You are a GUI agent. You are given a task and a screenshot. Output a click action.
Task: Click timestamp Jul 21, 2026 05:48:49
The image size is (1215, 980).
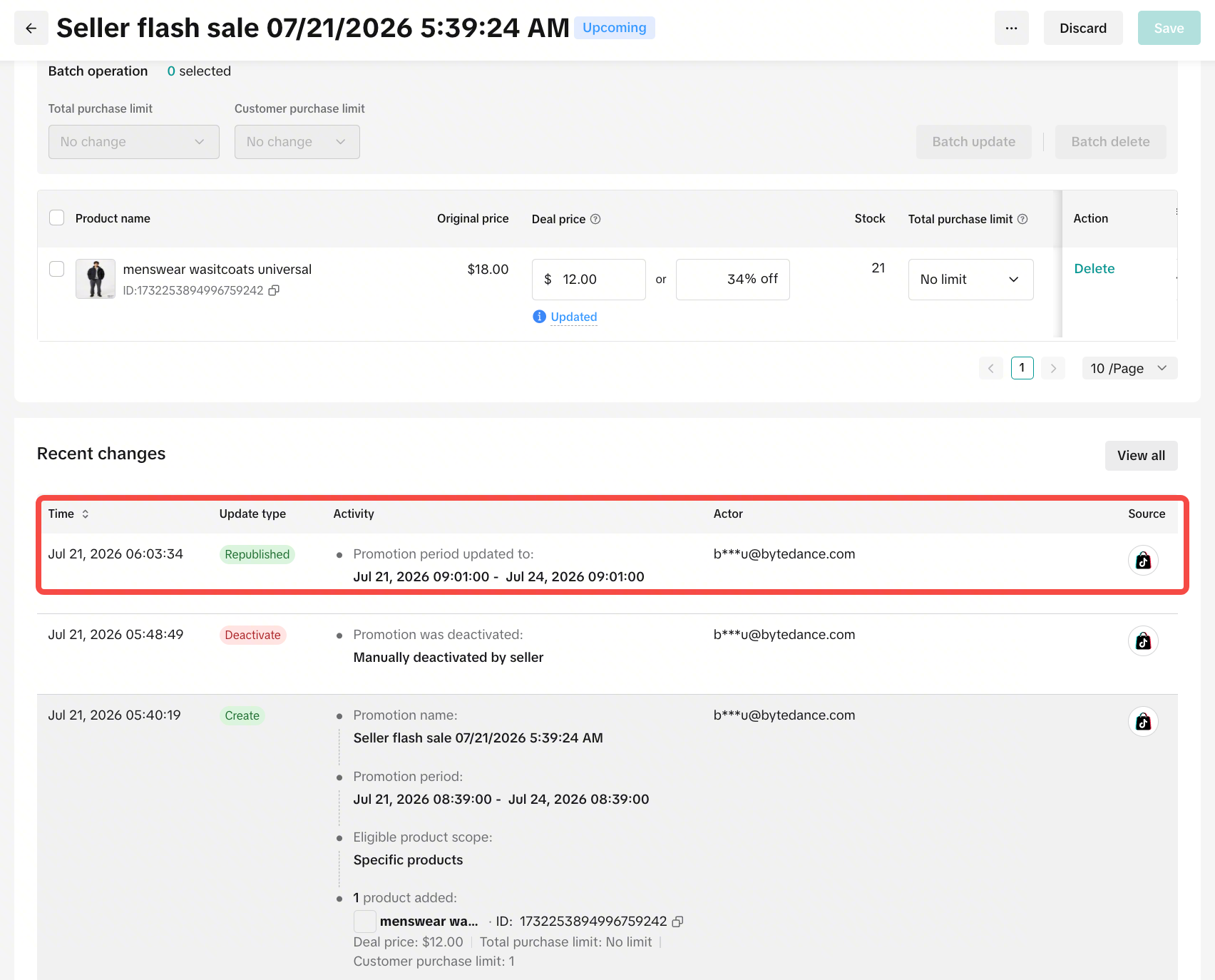[116, 635]
